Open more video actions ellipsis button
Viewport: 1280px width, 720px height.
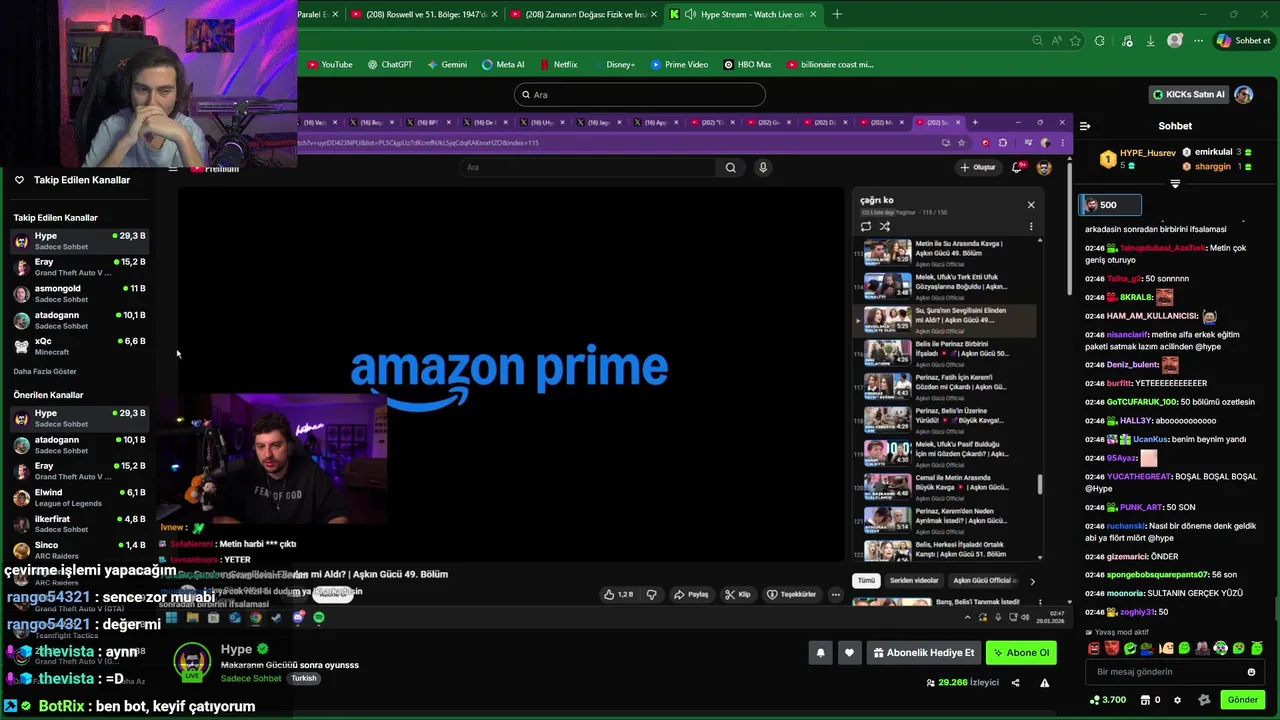[836, 594]
